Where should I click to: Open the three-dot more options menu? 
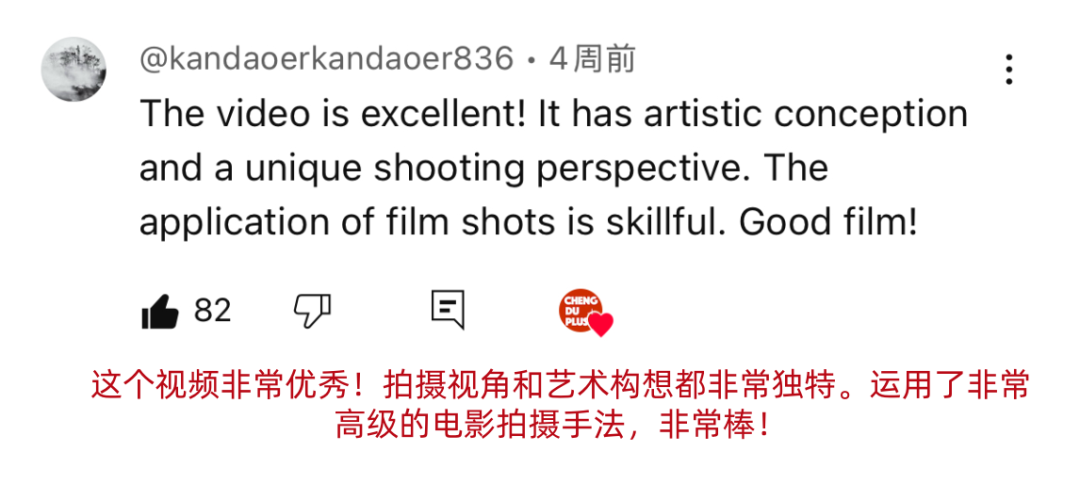click(x=1008, y=70)
